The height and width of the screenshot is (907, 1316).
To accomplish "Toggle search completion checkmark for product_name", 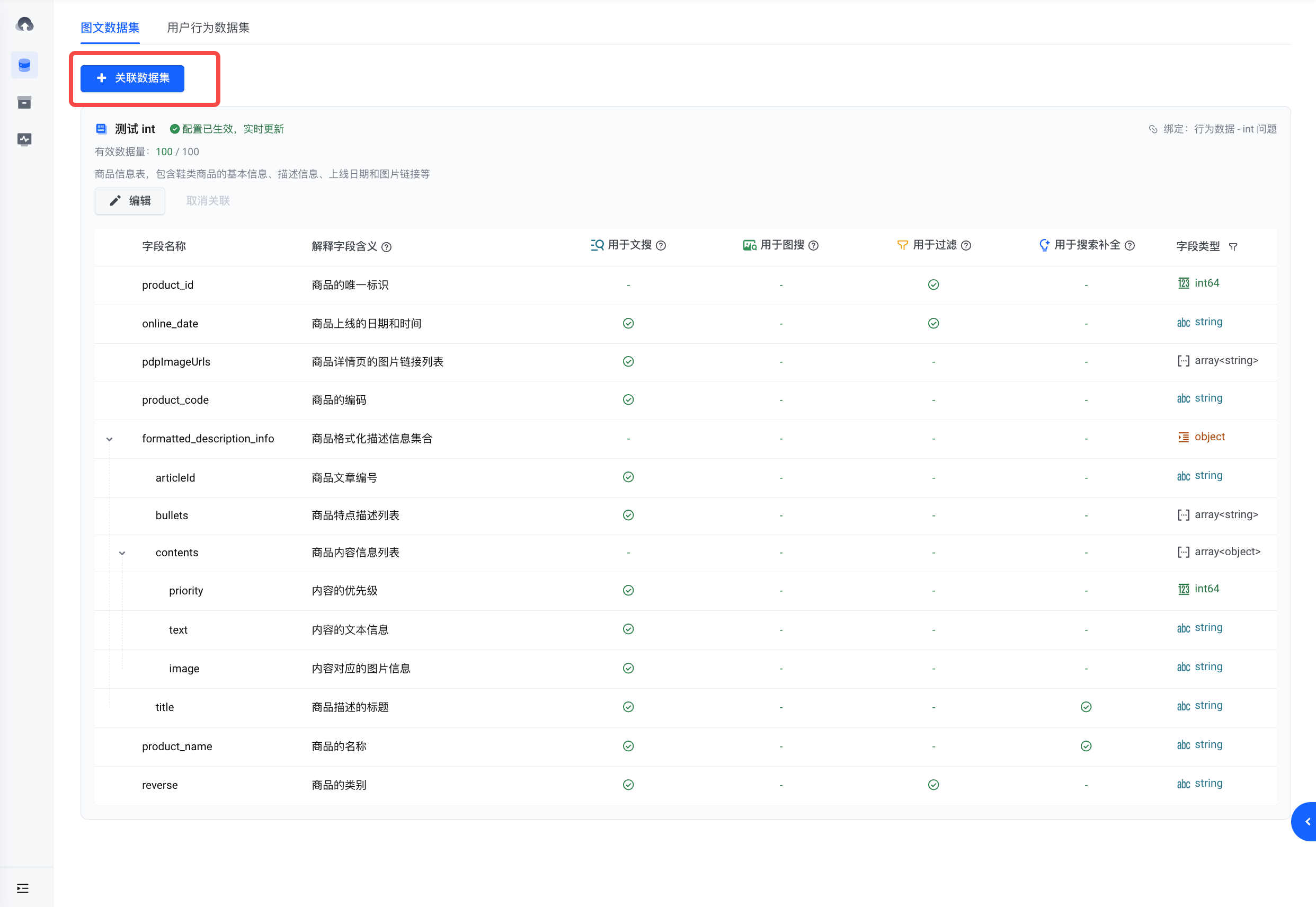I will pyautogui.click(x=1086, y=746).
